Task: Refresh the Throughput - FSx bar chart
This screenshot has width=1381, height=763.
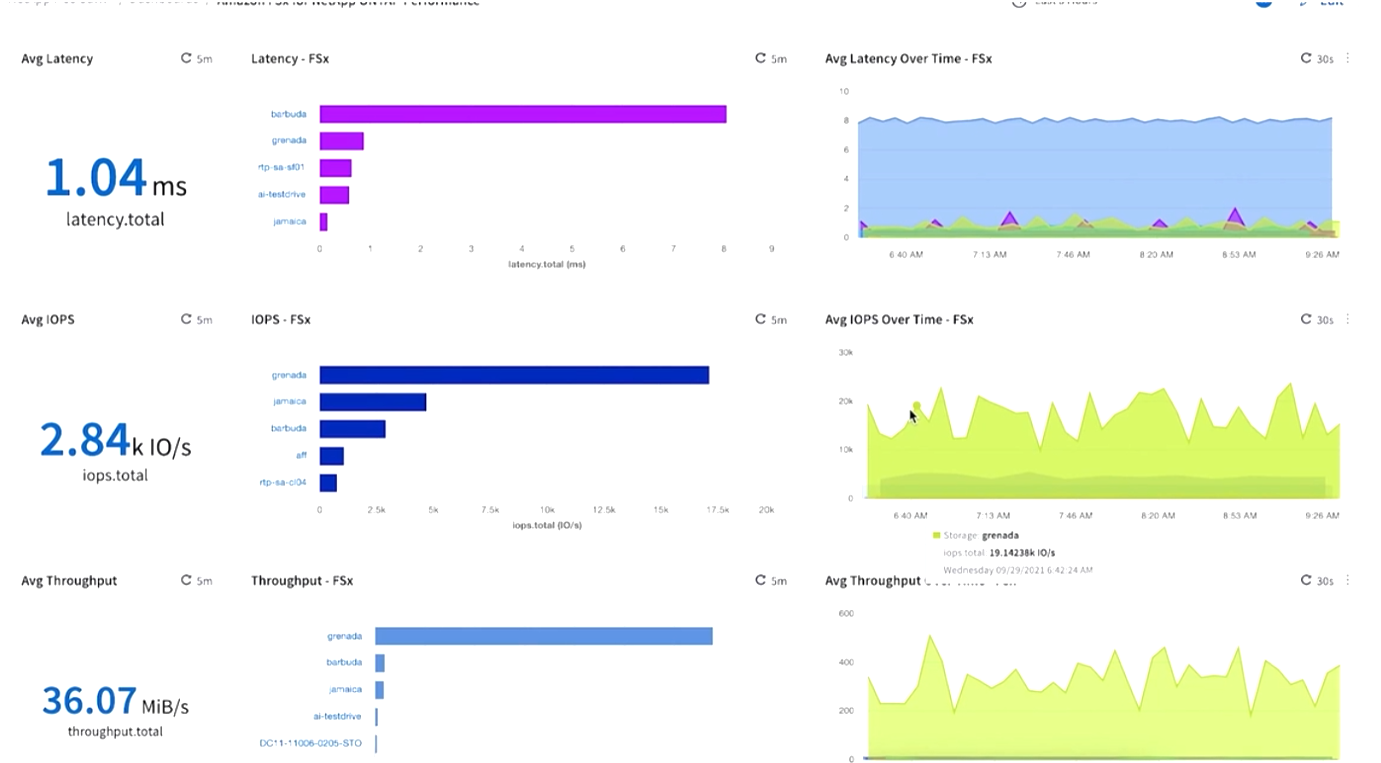Action: 760,581
